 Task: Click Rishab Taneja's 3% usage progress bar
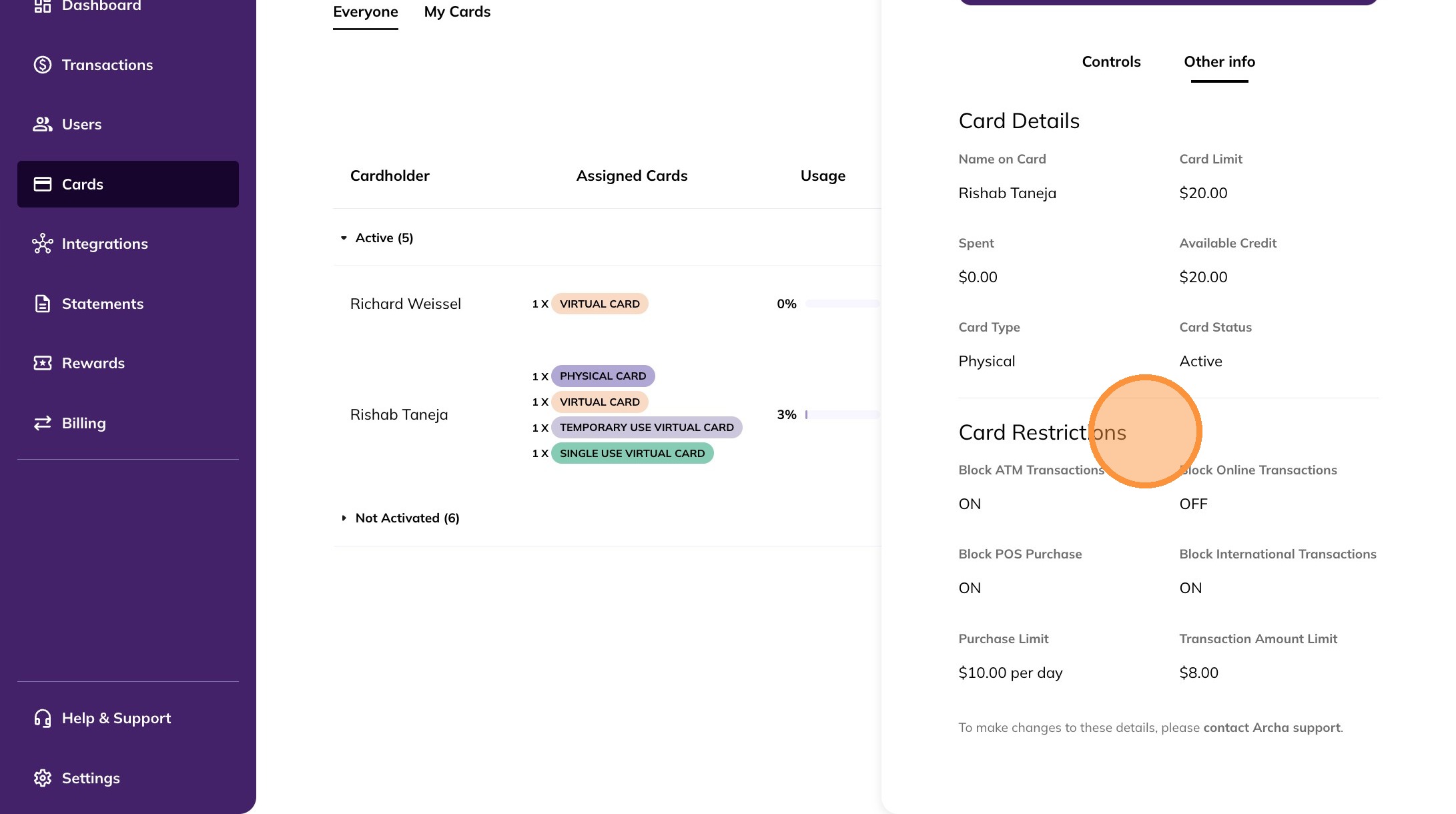(842, 415)
